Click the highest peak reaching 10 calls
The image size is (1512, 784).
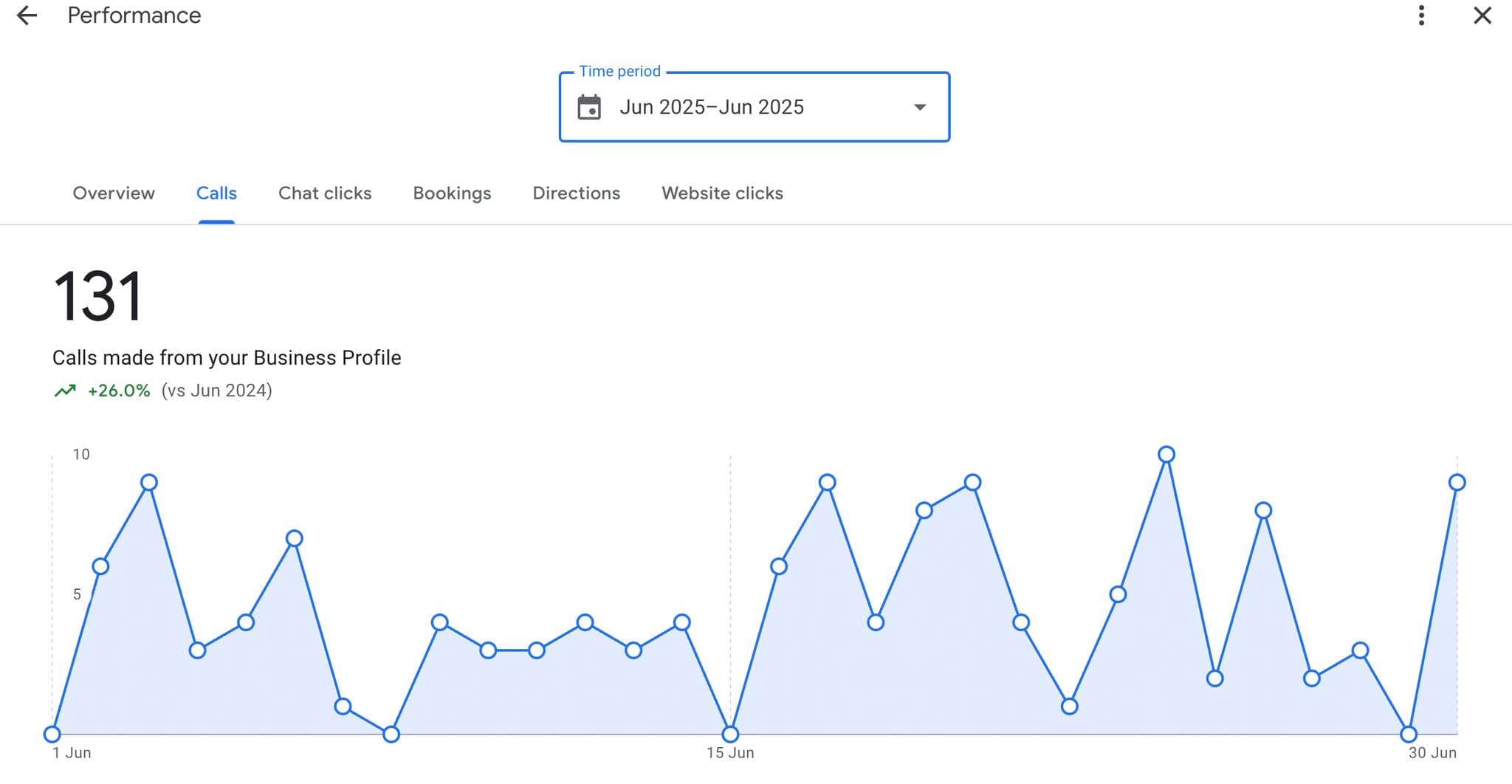point(1166,454)
